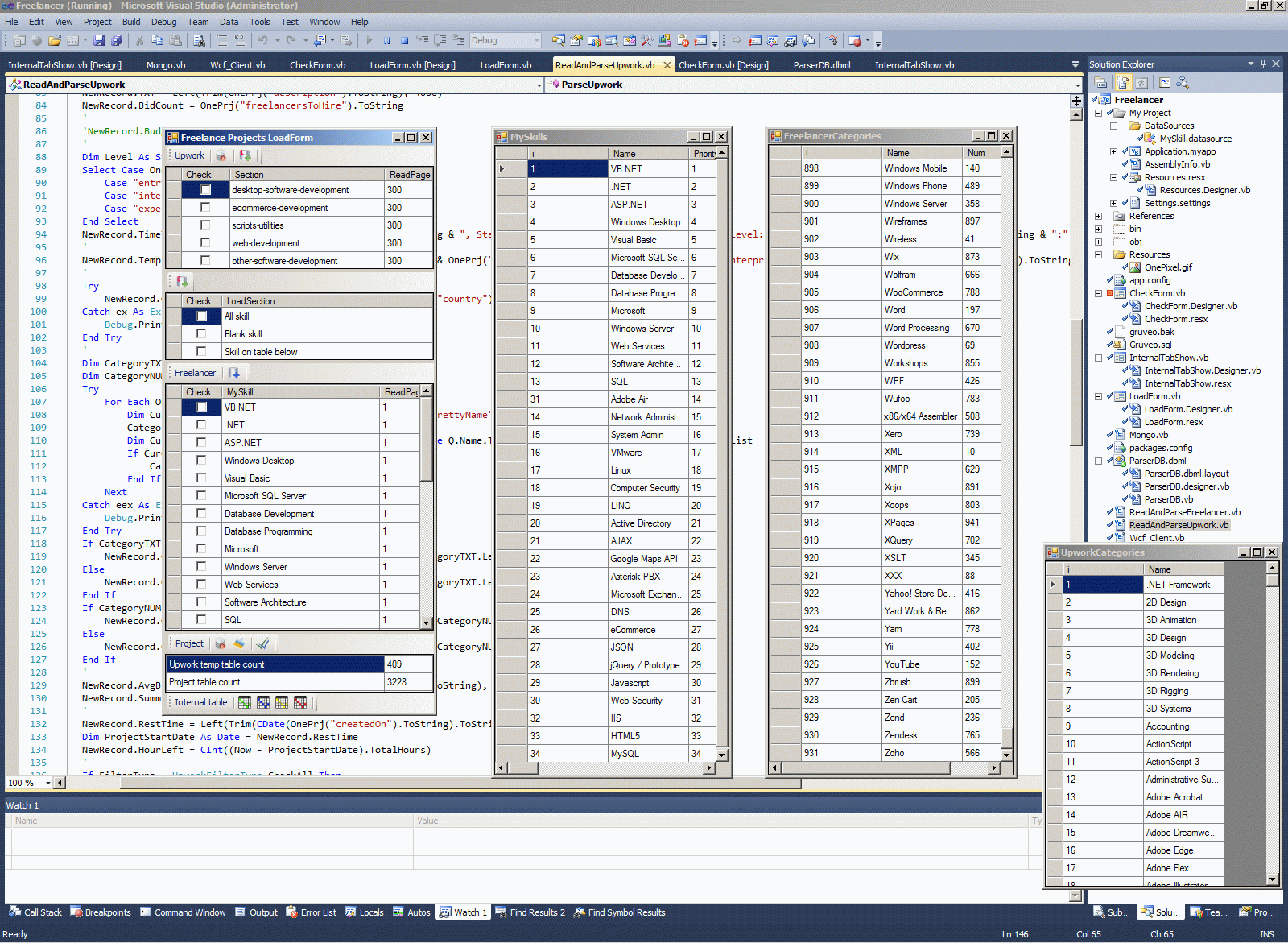
Task: Click the download arrow icon in the Upwork toolstrip
Action: point(245,155)
